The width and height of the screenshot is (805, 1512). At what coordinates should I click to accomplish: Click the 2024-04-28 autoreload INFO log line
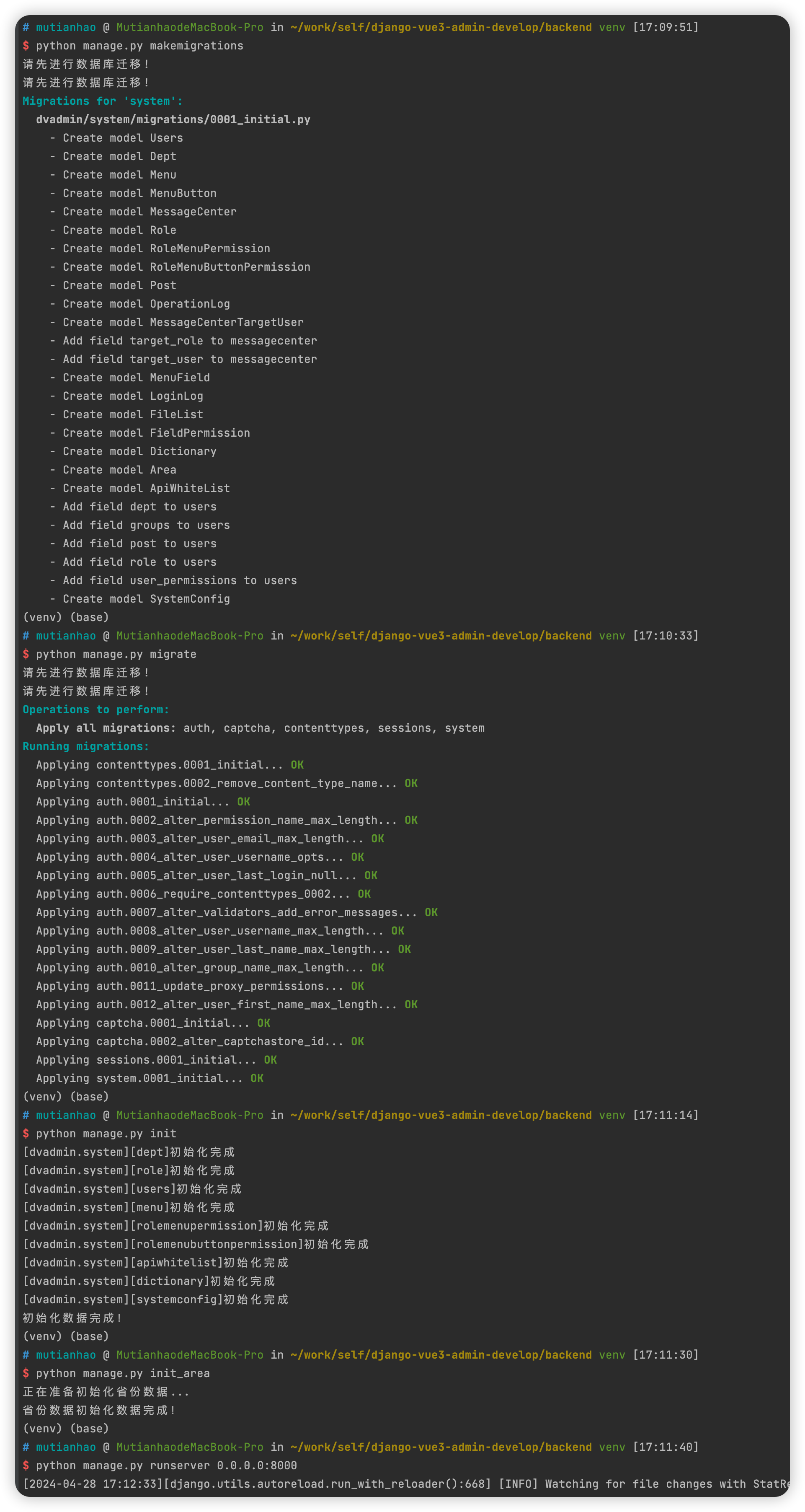pos(405,1484)
